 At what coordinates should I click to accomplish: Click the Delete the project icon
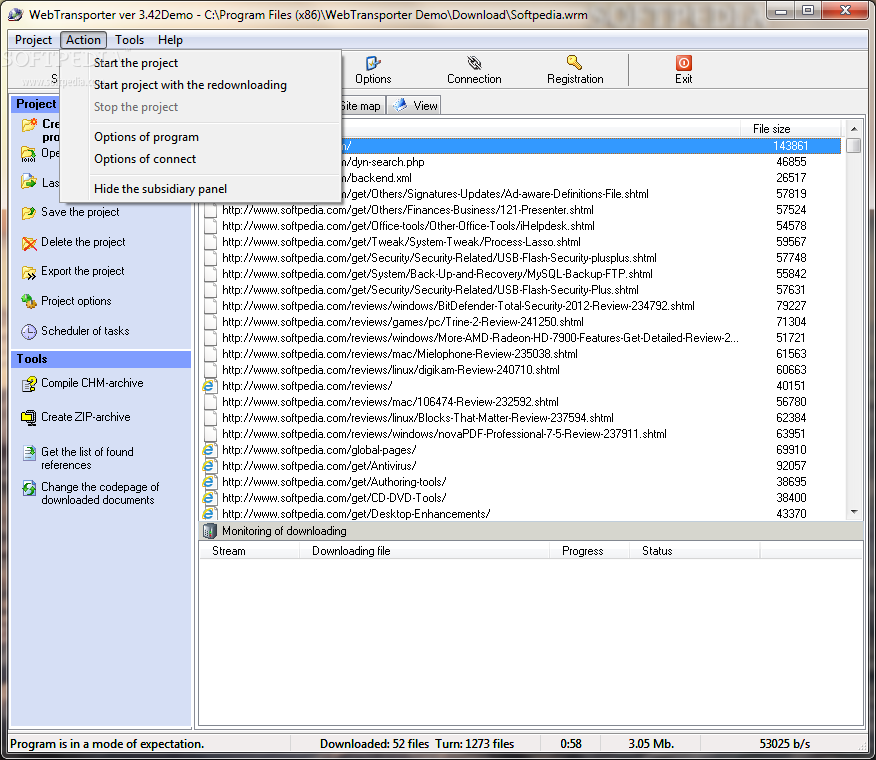coord(29,243)
